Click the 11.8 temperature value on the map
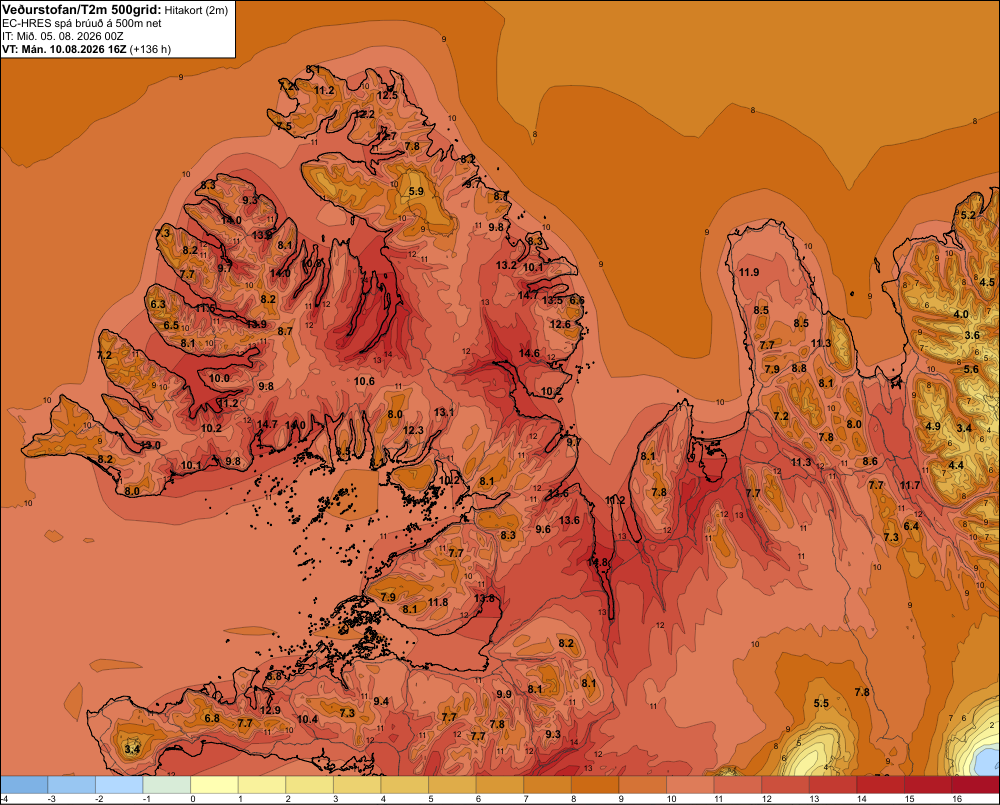Screen dimensions: 1000x805 (438, 602)
